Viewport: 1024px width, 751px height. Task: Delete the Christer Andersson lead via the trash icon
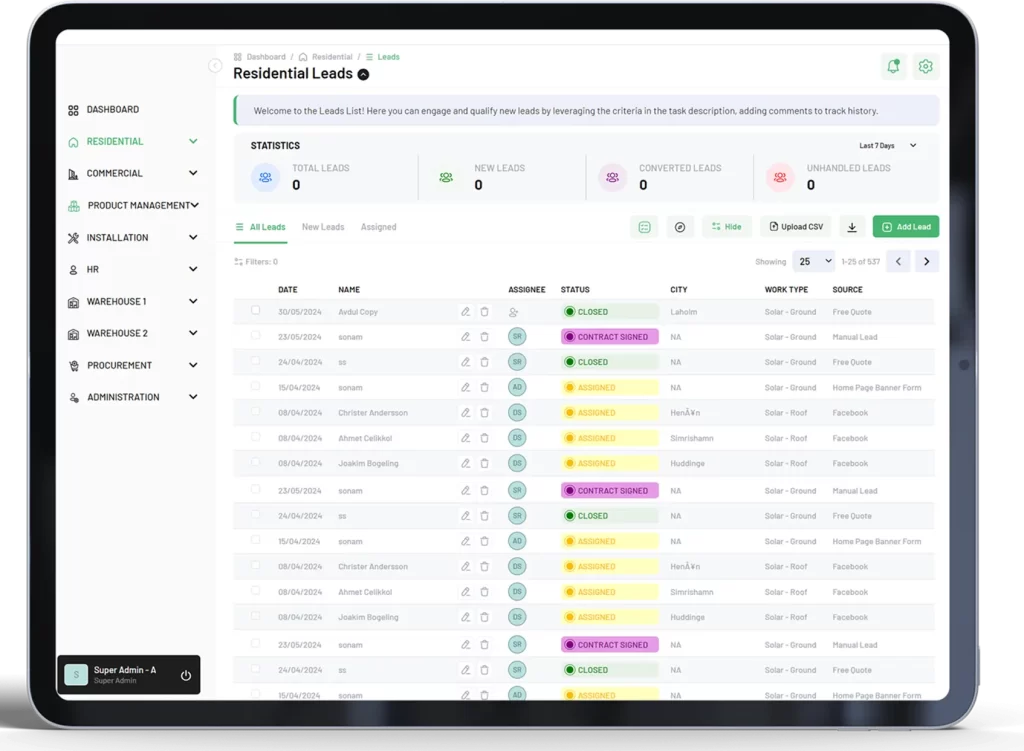coord(484,413)
